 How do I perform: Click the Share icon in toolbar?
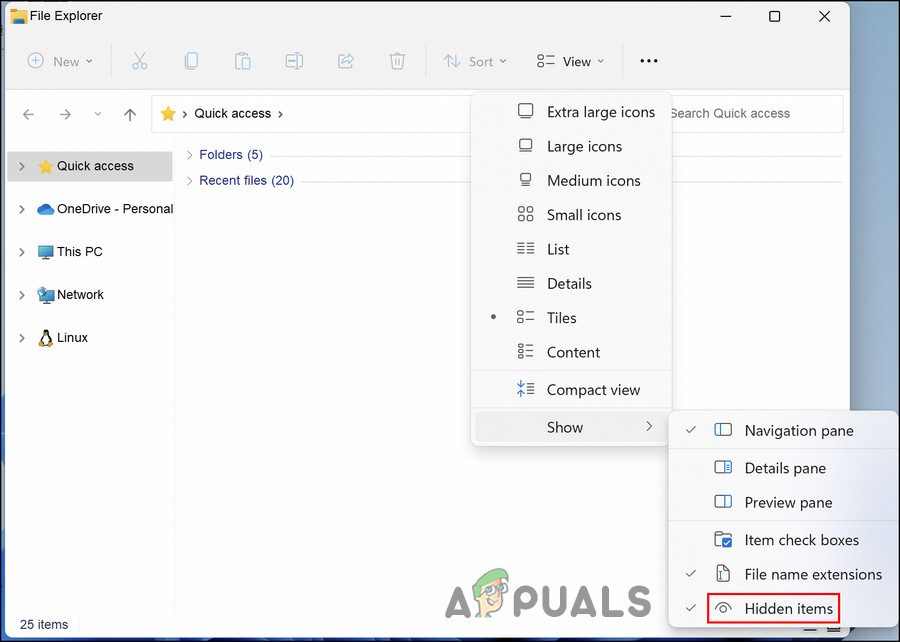[x=346, y=61]
